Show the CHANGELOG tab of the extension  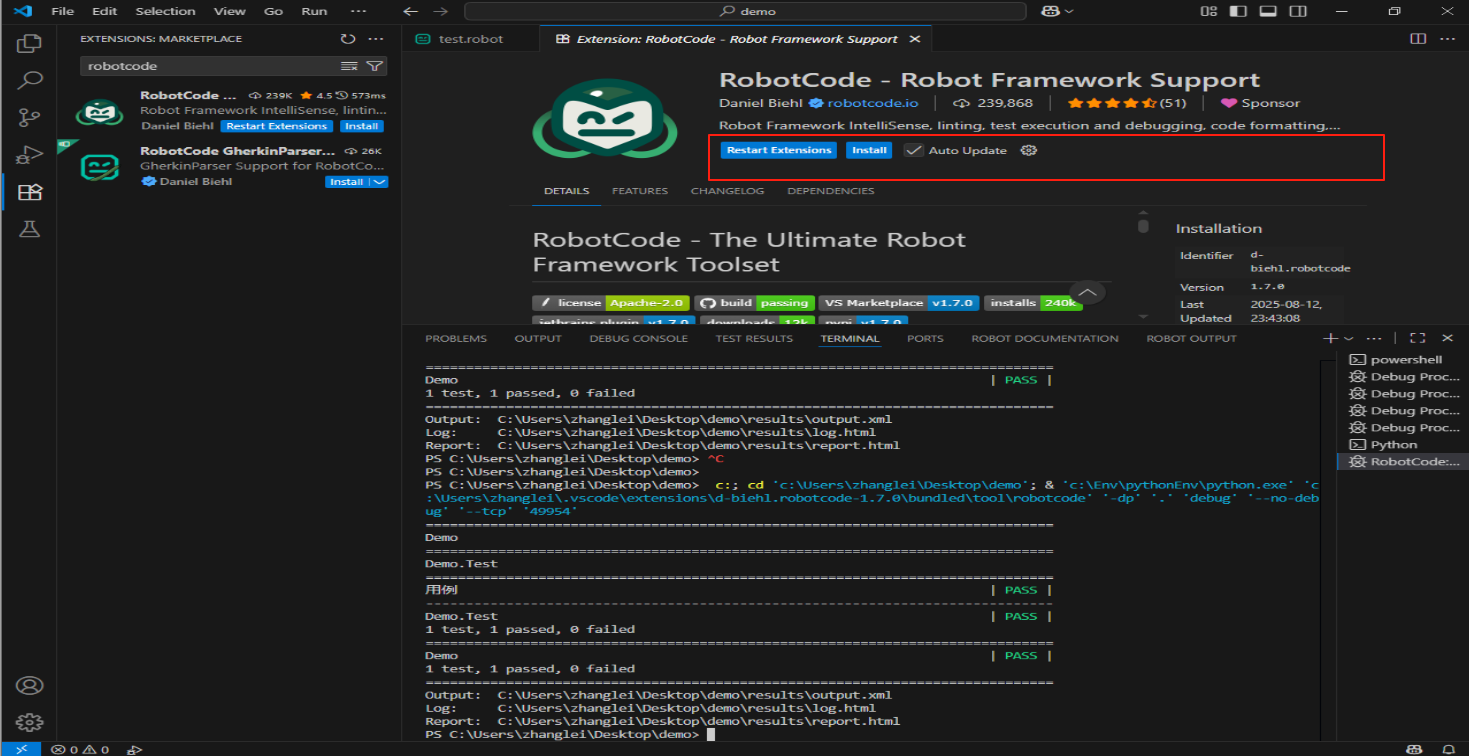click(727, 191)
